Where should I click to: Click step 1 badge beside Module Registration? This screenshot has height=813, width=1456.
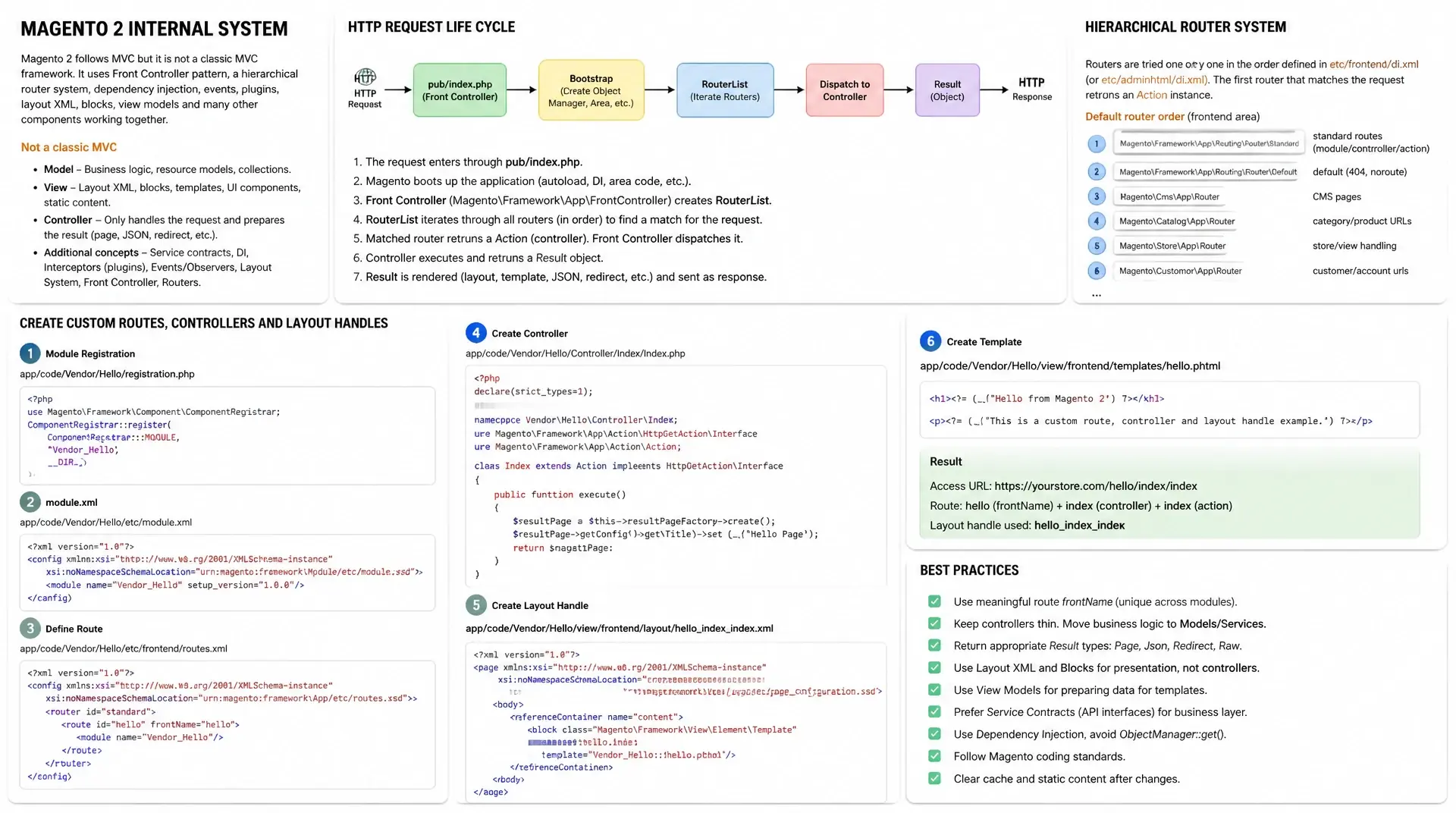[x=30, y=353]
